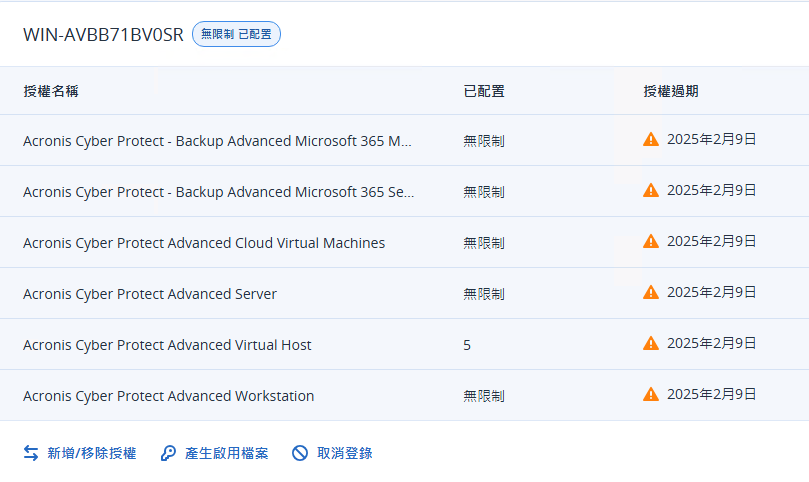Click 無限制 in Microsoft 365 Se... row
The width and height of the screenshot is (809, 482).
(x=484, y=192)
